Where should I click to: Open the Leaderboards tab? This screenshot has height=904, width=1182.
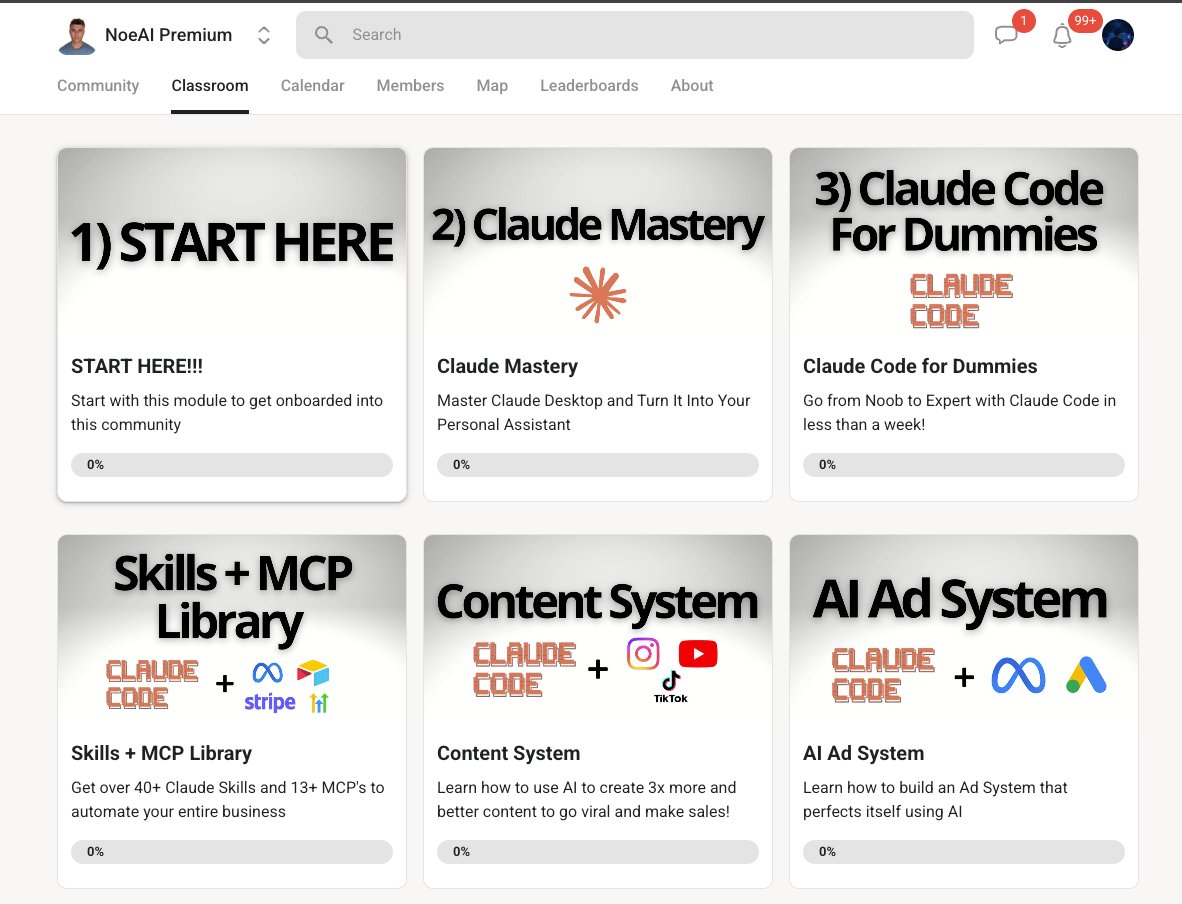tap(589, 86)
